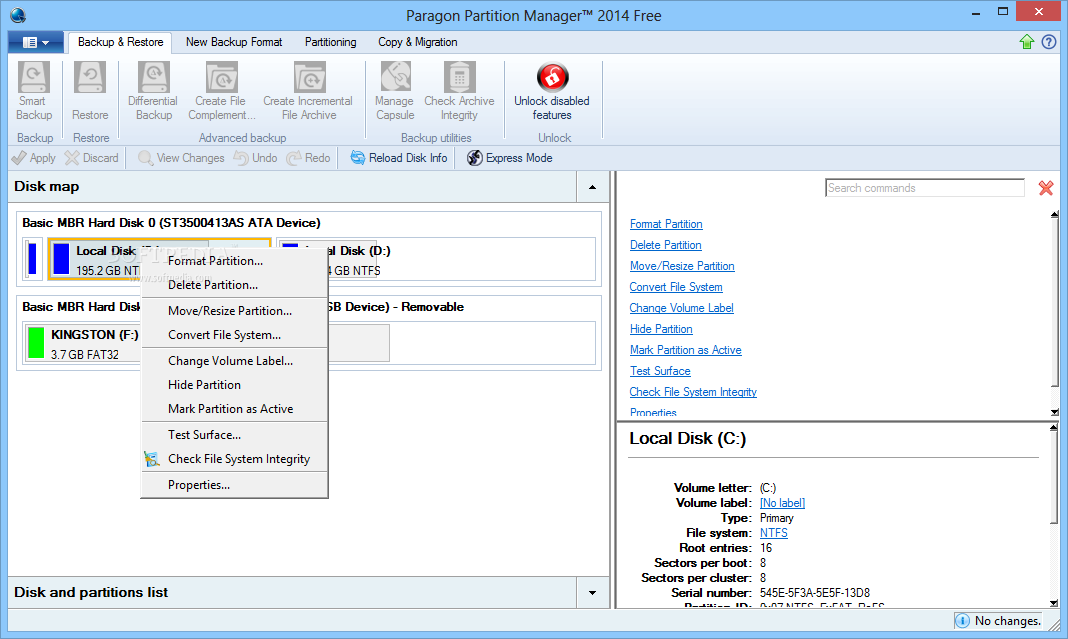This screenshot has height=639, width=1068.
Task: Click Hide Partition link in right panel
Action: point(661,329)
